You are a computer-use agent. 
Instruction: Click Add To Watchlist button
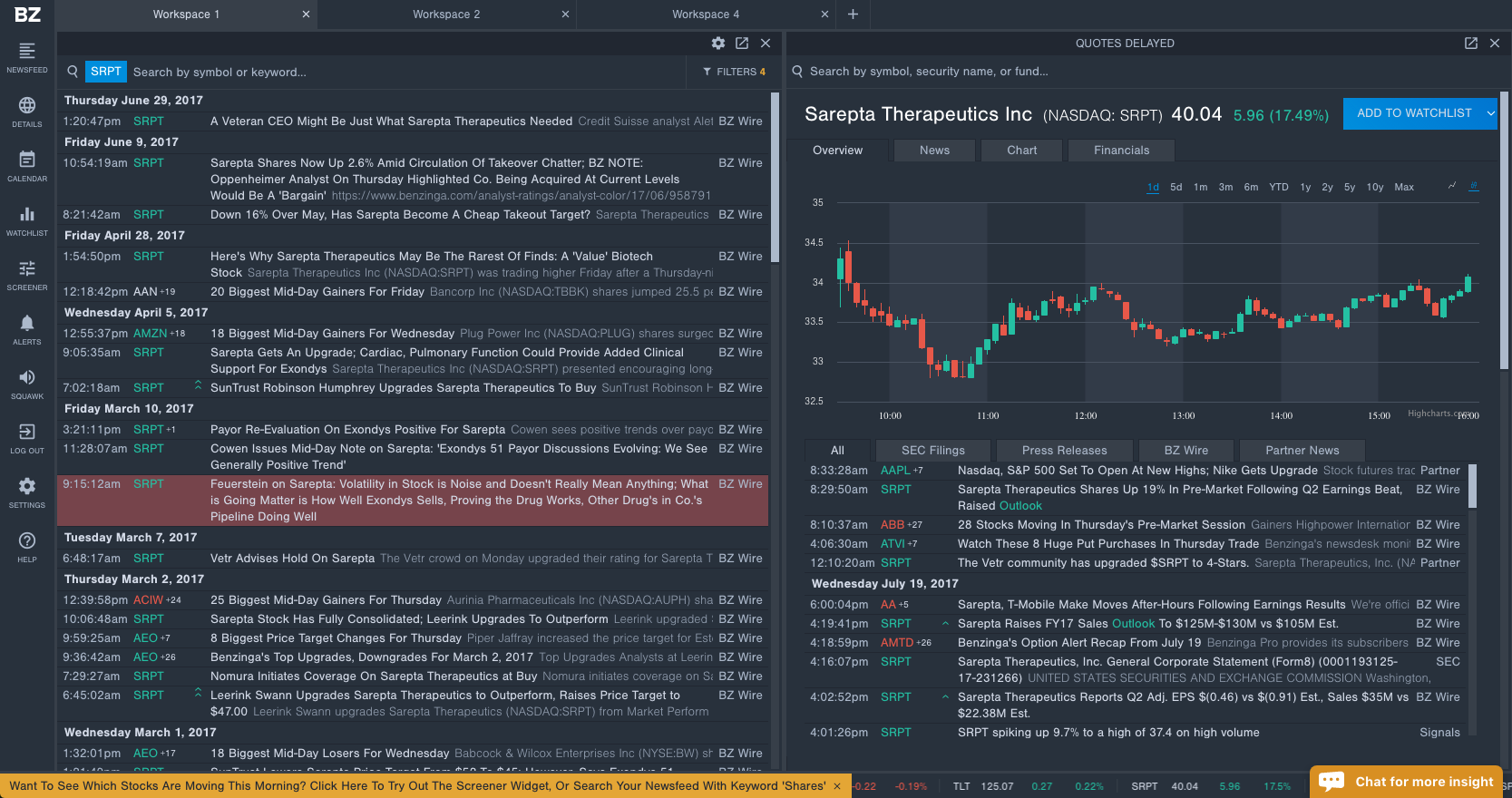pos(1413,113)
